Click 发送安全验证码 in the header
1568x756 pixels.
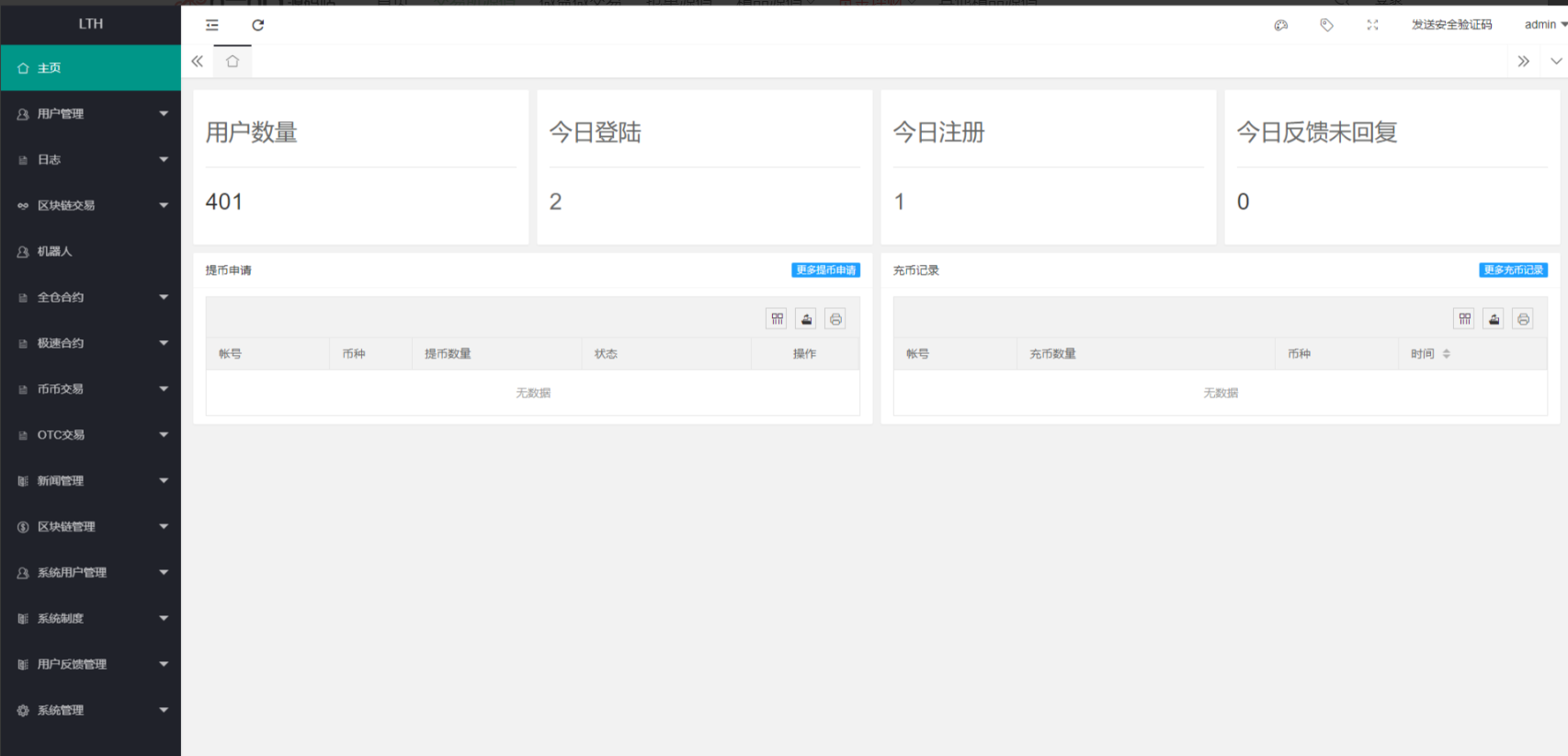coord(1451,25)
